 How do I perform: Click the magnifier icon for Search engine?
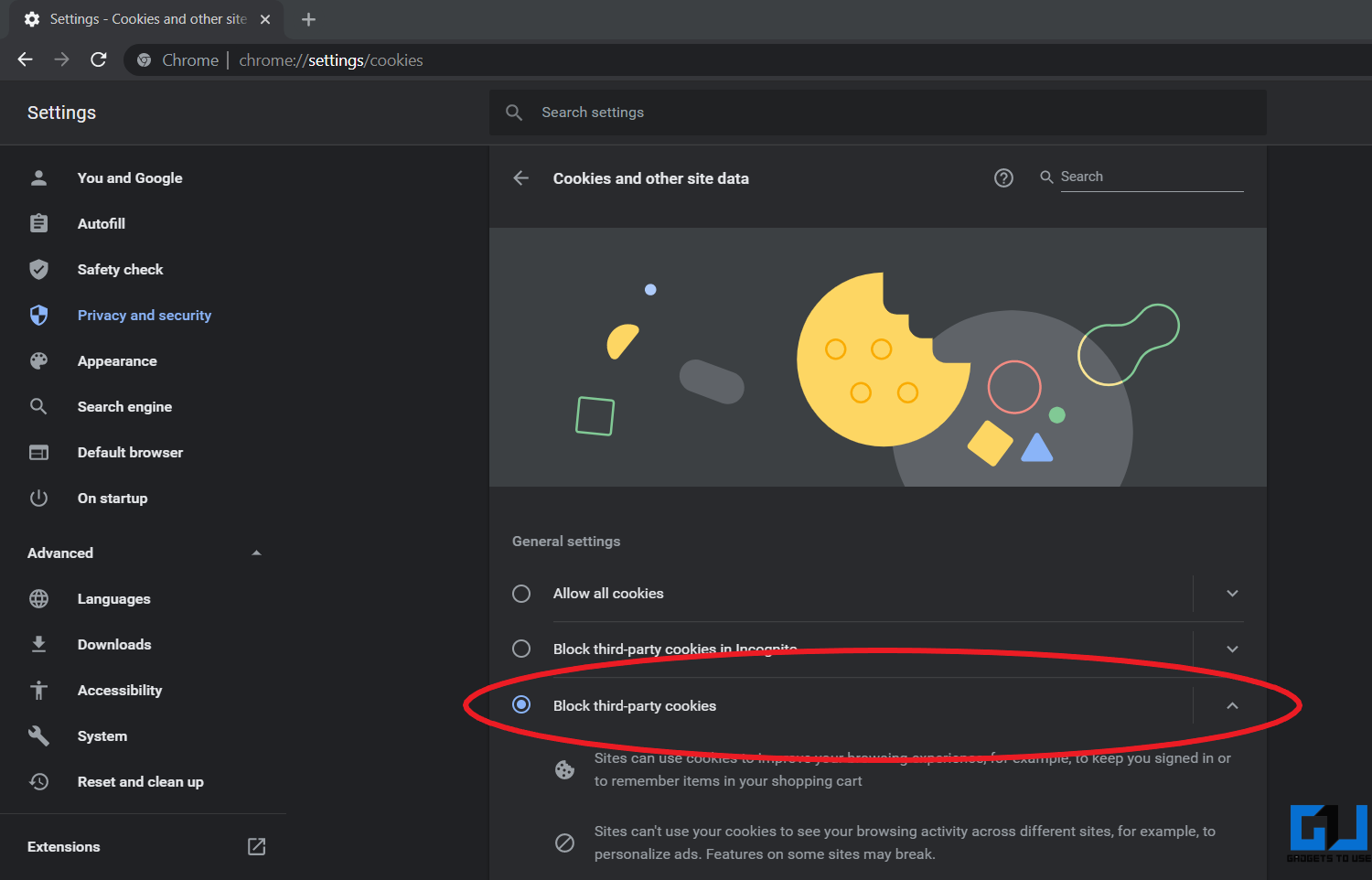coord(38,406)
